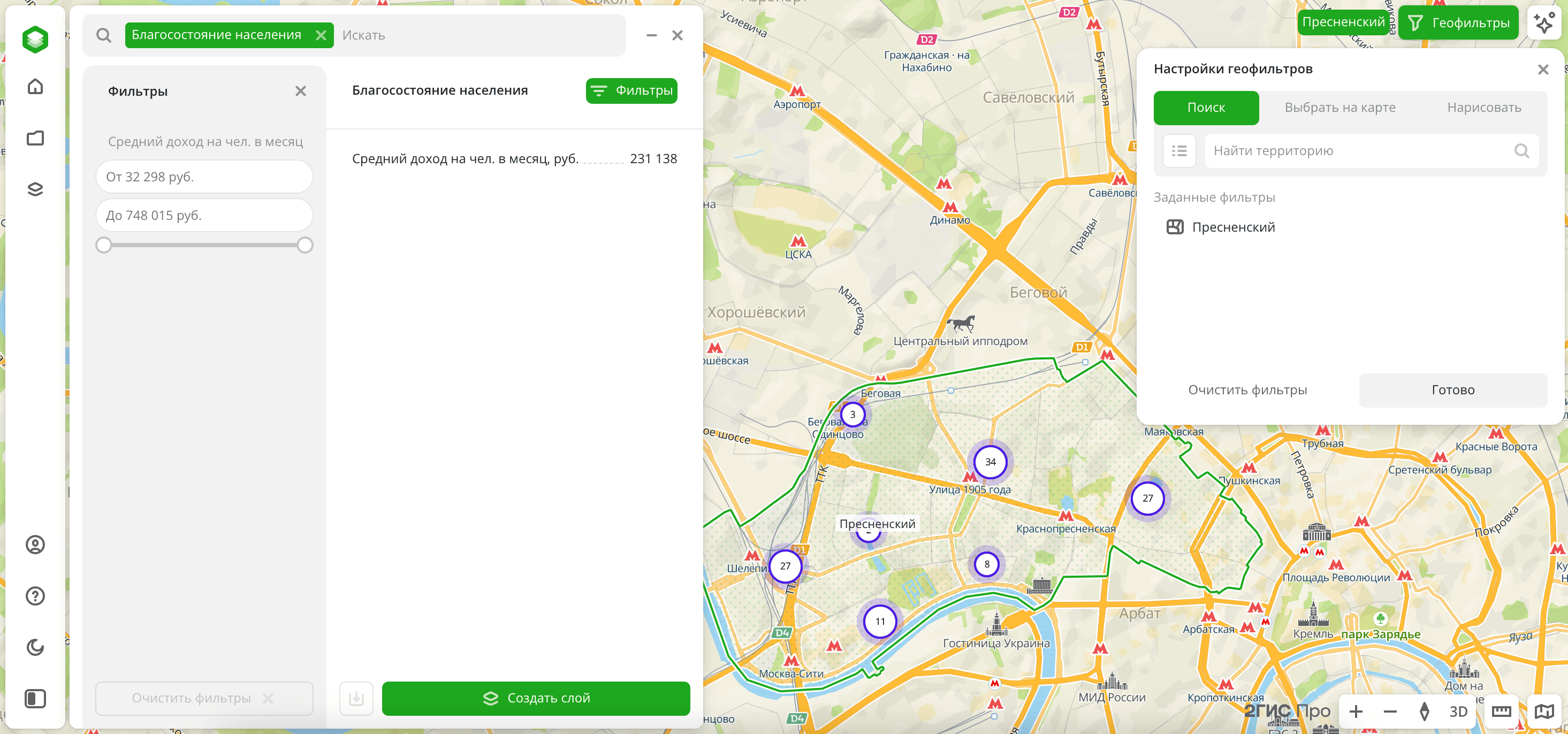The image size is (1568, 734).
Task: Click the "Создать слой" button
Action: pos(536,698)
